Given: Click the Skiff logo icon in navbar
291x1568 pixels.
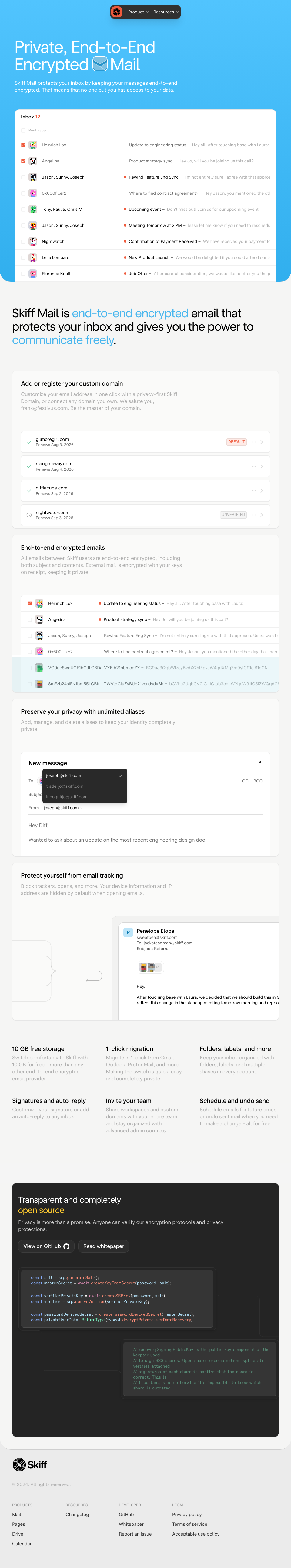Looking at the screenshot, I should [117, 12].
